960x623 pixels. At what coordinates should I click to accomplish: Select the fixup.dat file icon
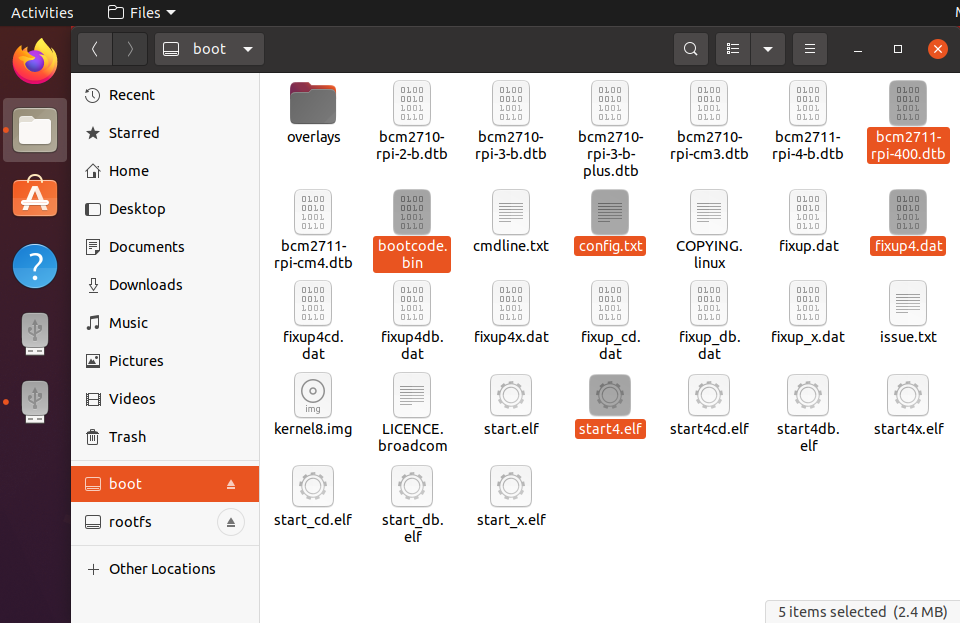click(x=808, y=212)
